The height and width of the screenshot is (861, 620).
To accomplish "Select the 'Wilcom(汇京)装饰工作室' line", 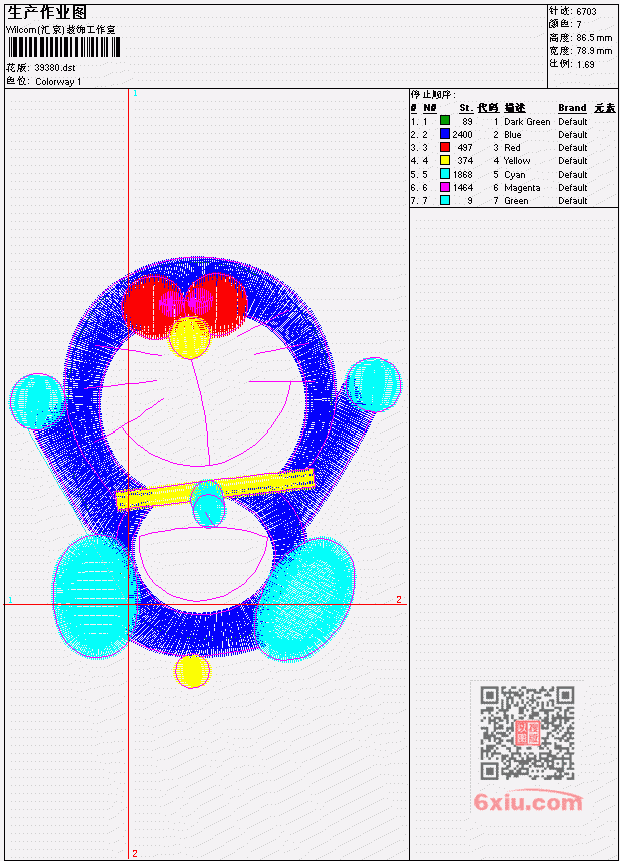I will (x=60, y=30).
